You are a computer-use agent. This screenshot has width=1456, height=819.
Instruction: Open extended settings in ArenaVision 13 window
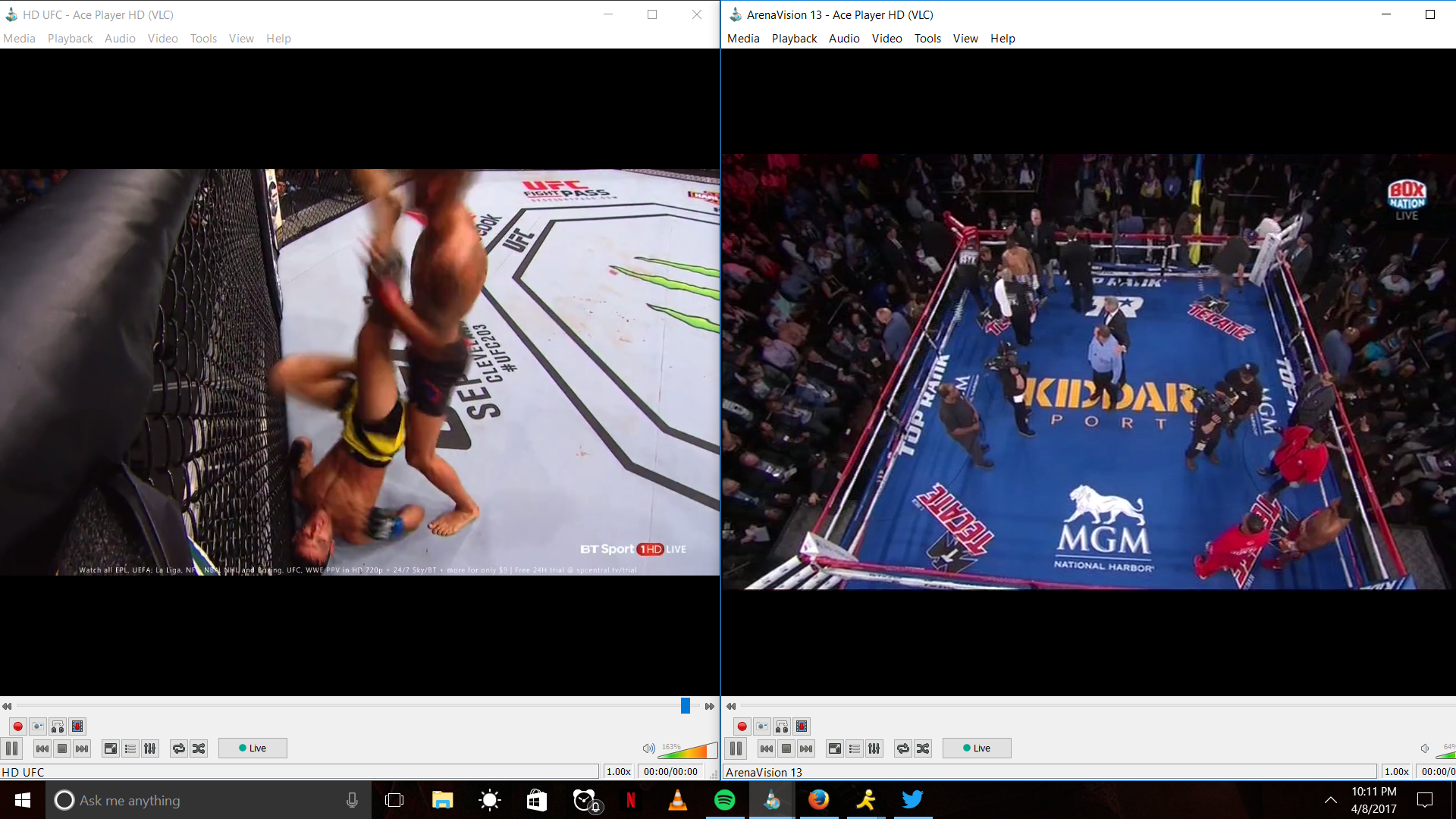tap(874, 748)
